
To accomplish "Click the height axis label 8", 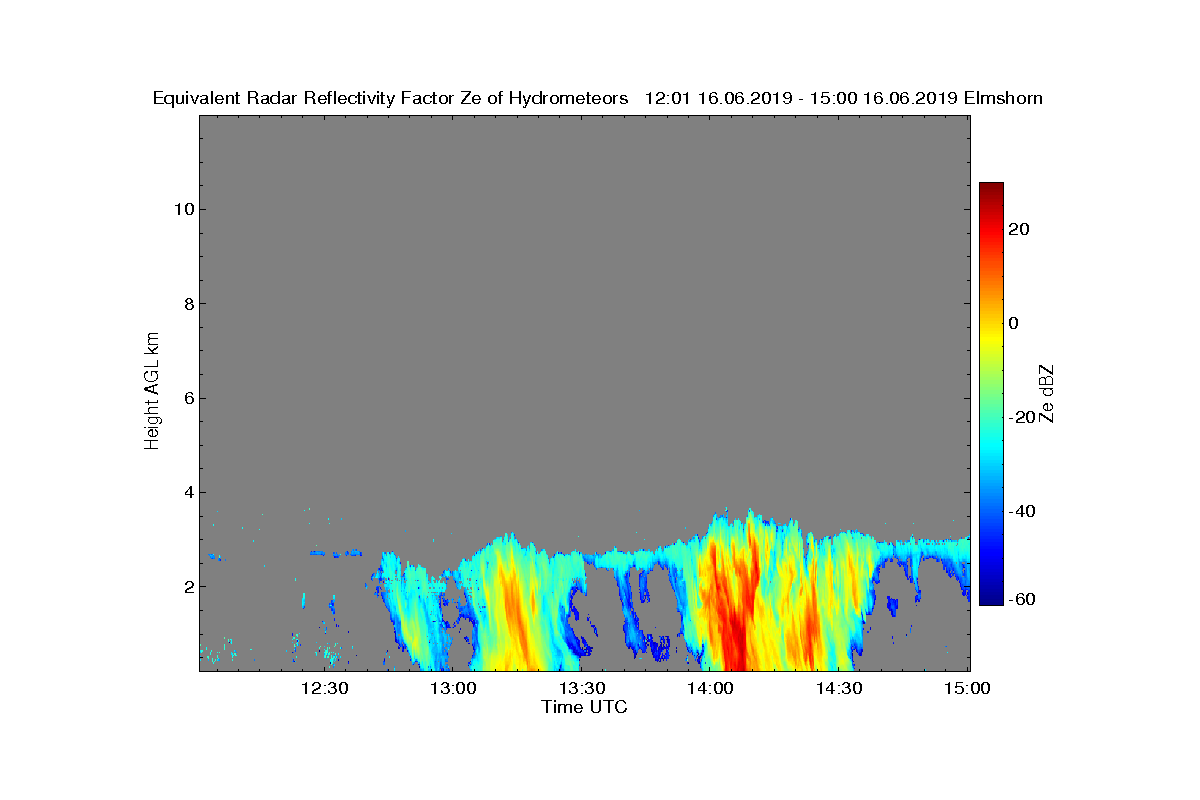I will (187, 304).
